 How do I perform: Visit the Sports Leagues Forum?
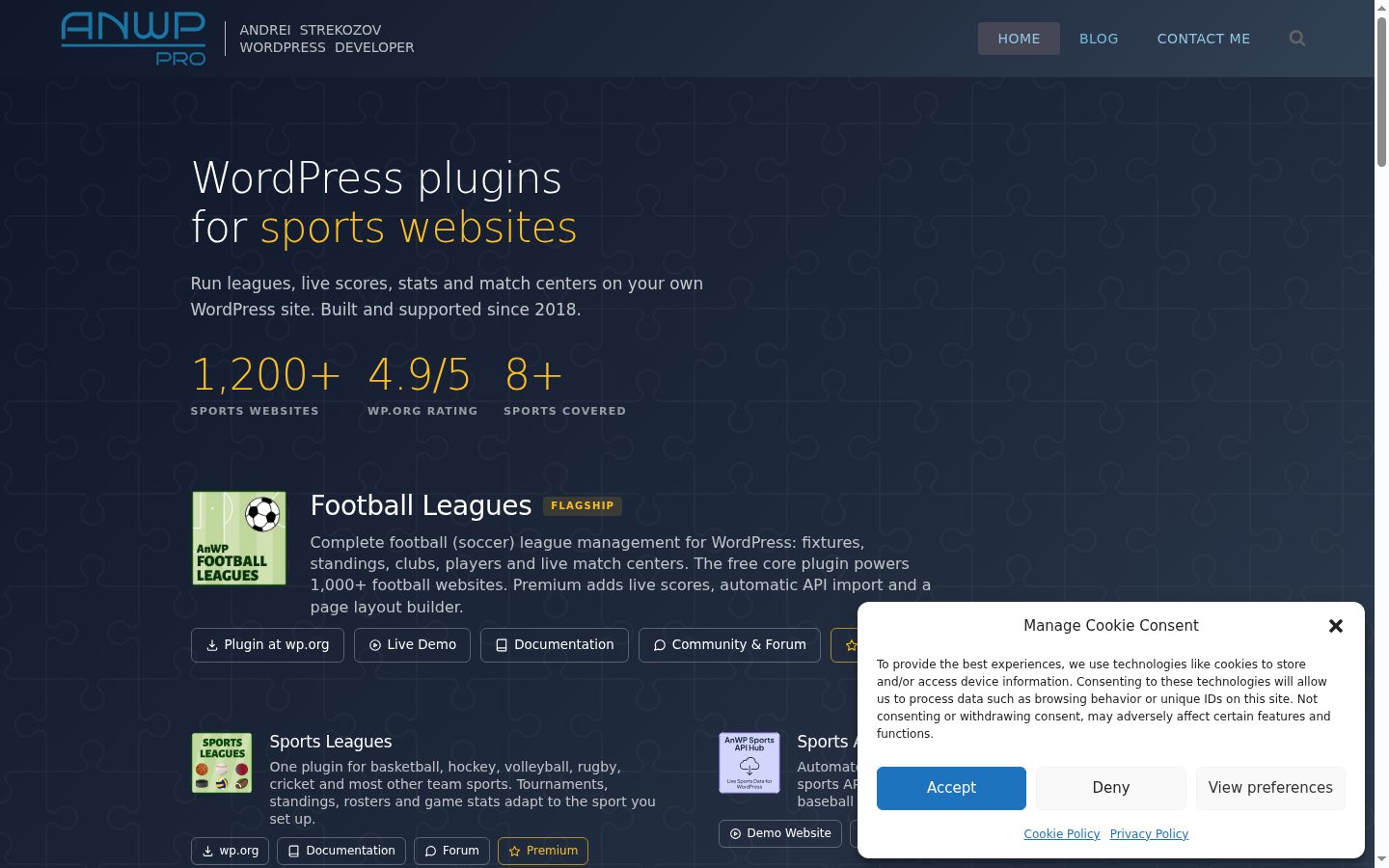451,851
